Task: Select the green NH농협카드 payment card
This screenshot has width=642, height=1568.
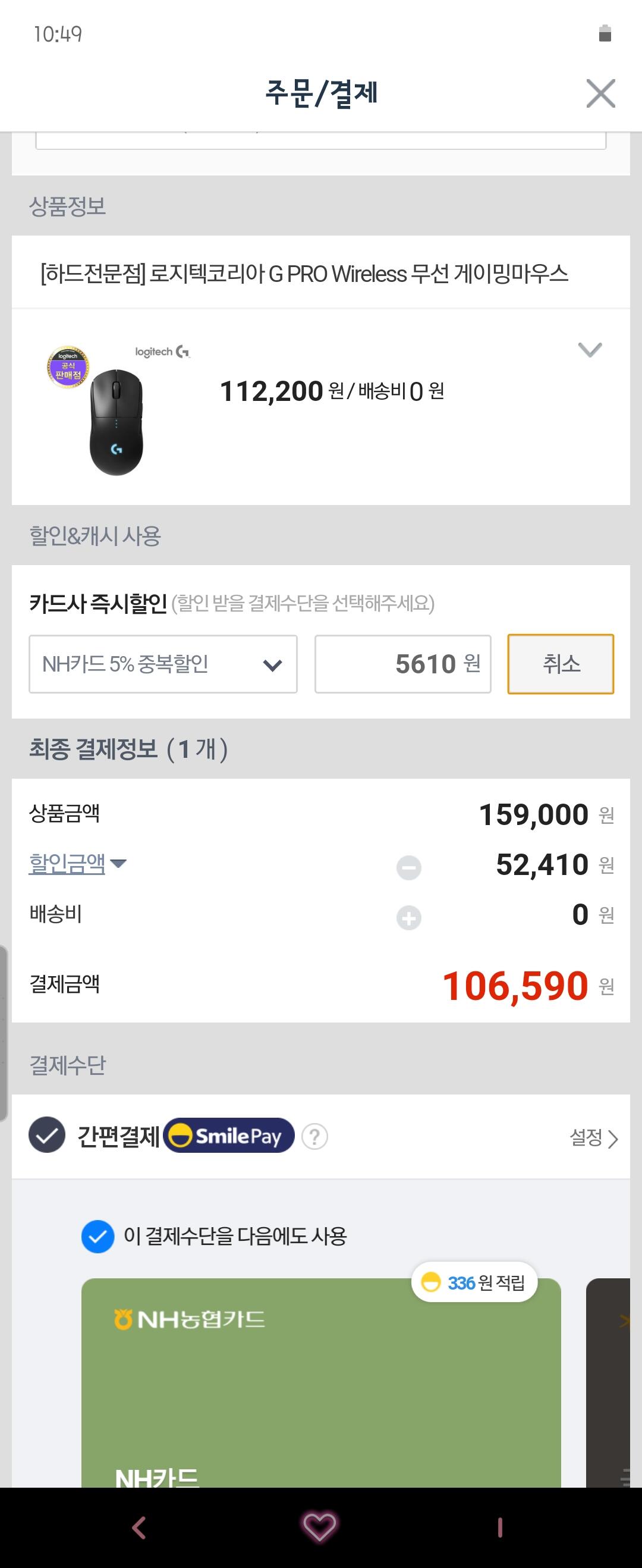Action: pyautogui.click(x=320, y=1388)
